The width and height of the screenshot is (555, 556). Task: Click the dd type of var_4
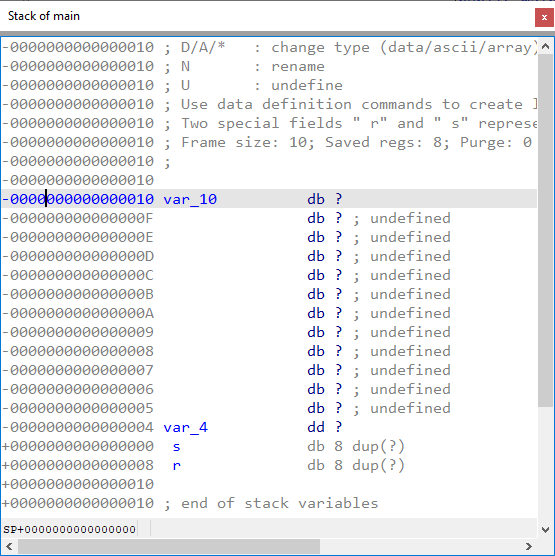pyautogui.click(x=316, y=427)
